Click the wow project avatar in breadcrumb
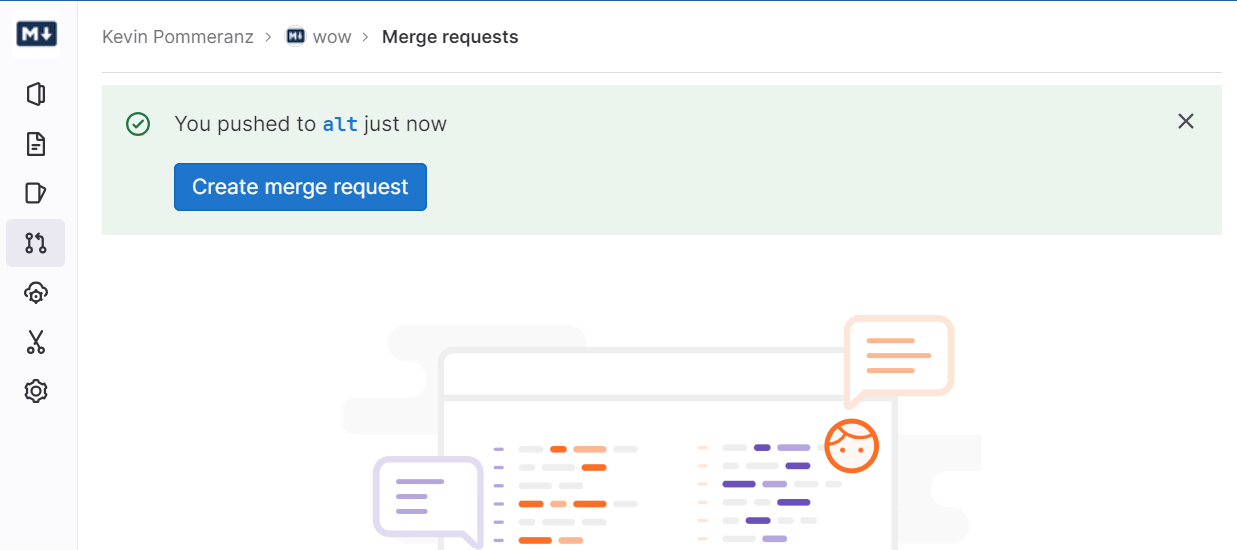The height and width of the screenshot is (550, 1237). pos(295,37)
